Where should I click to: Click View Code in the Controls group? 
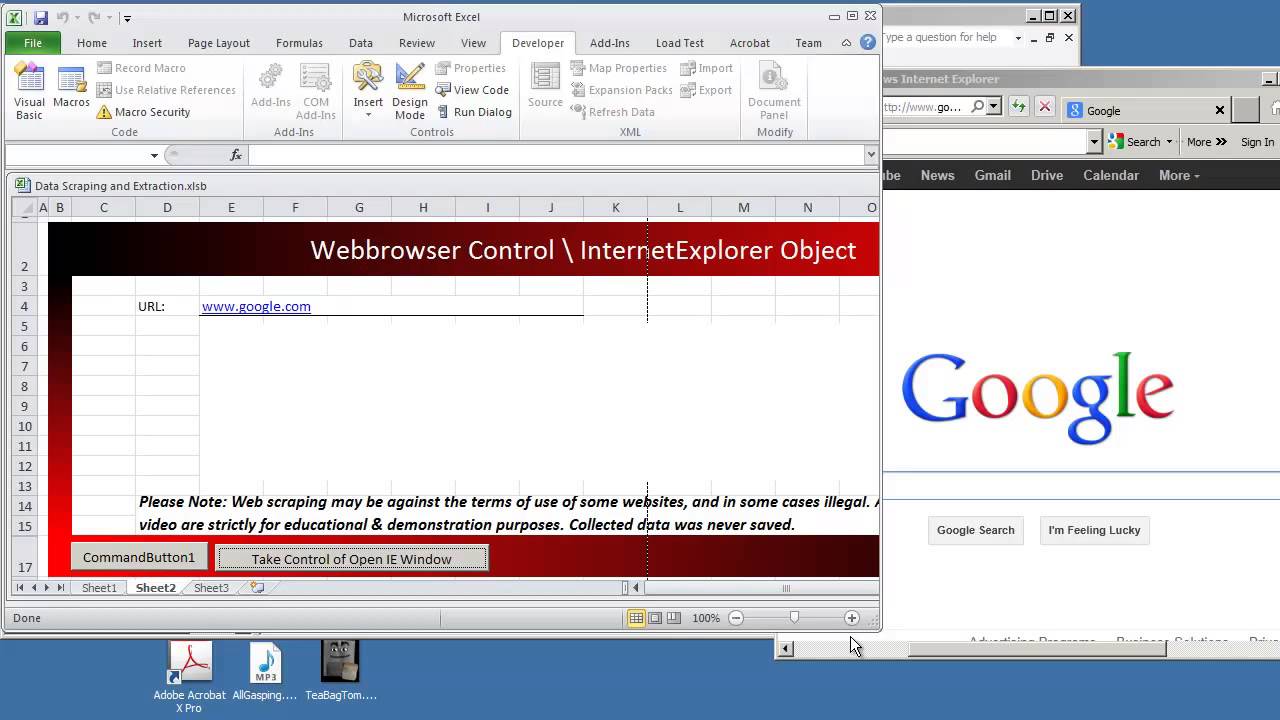pyautogui.click(x=472, y=90)
